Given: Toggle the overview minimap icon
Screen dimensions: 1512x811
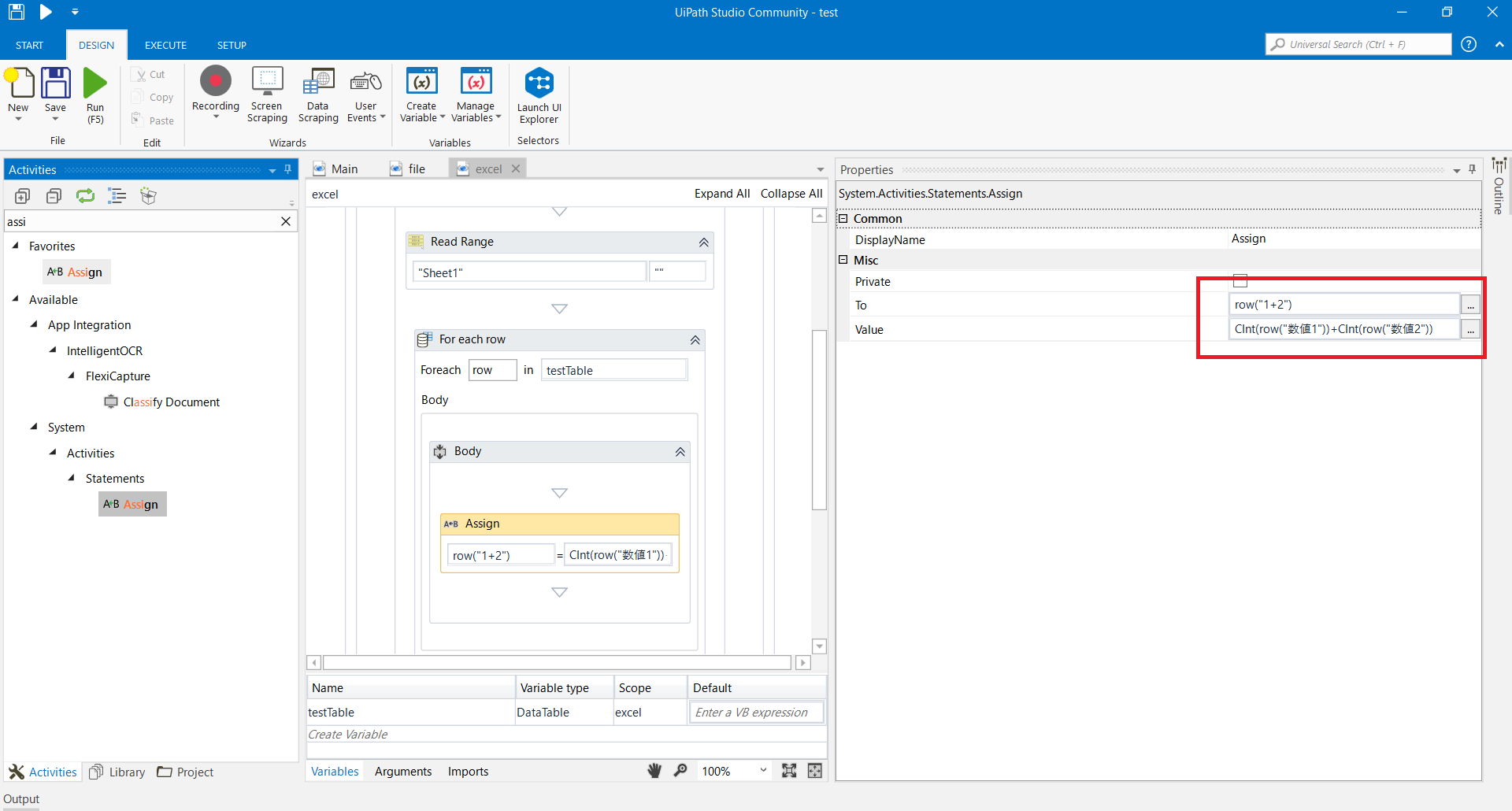Looking at the screenshot, I should click(815, 771).
